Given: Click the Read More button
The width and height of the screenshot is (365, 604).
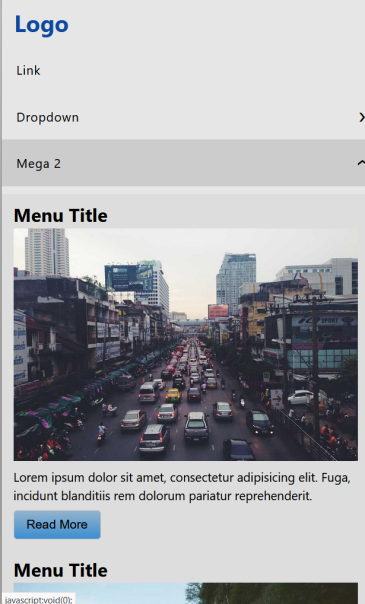Looking at the screenshot, I should click(57, 524).
